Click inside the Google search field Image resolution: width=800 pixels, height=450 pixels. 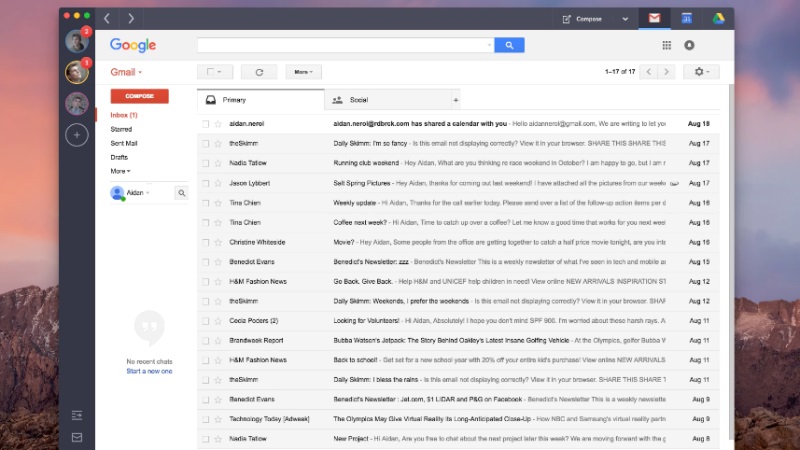point(345,45)
